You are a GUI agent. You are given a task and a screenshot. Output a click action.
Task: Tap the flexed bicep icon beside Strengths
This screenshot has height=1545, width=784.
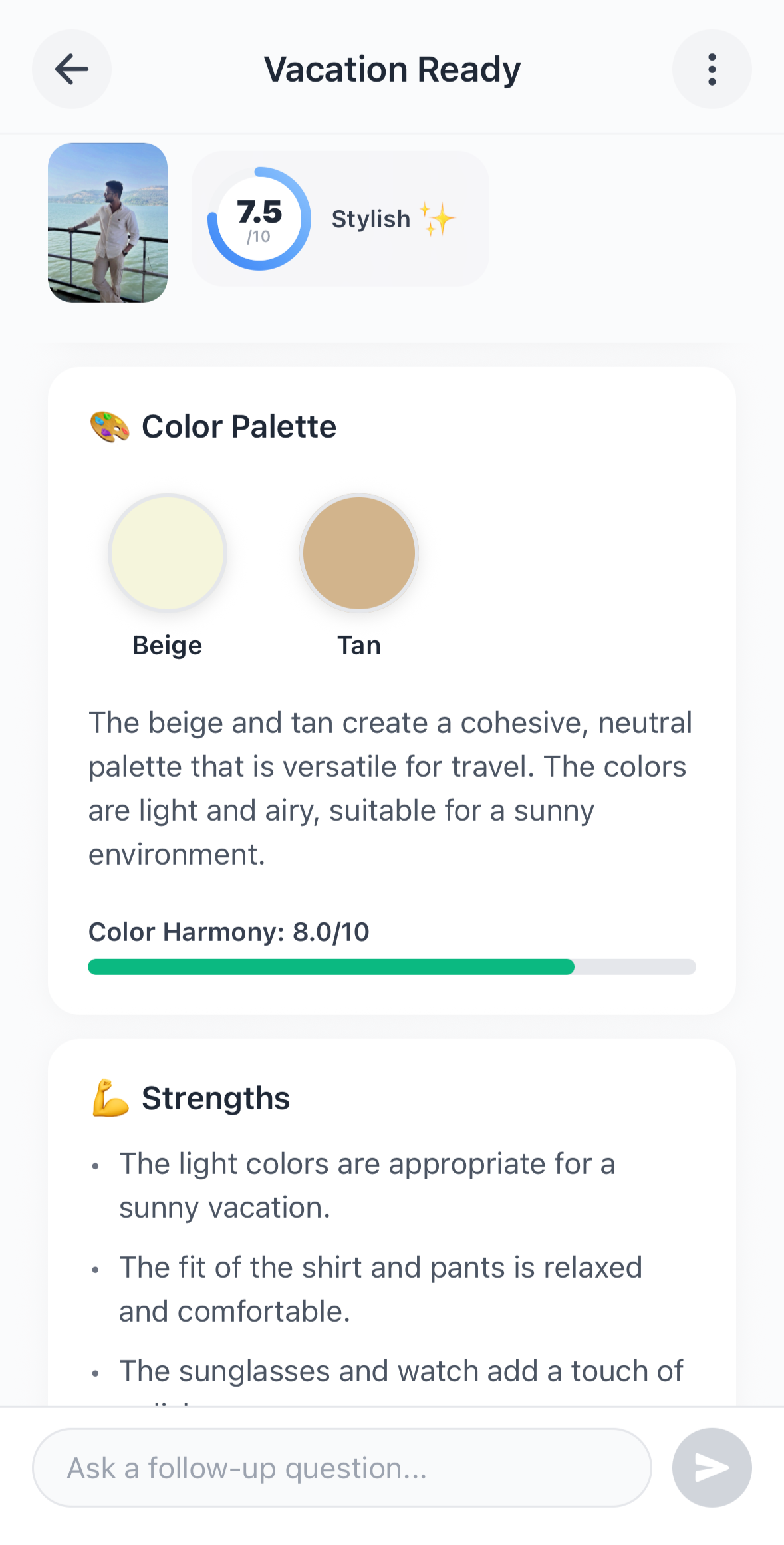coord(110,1097)
